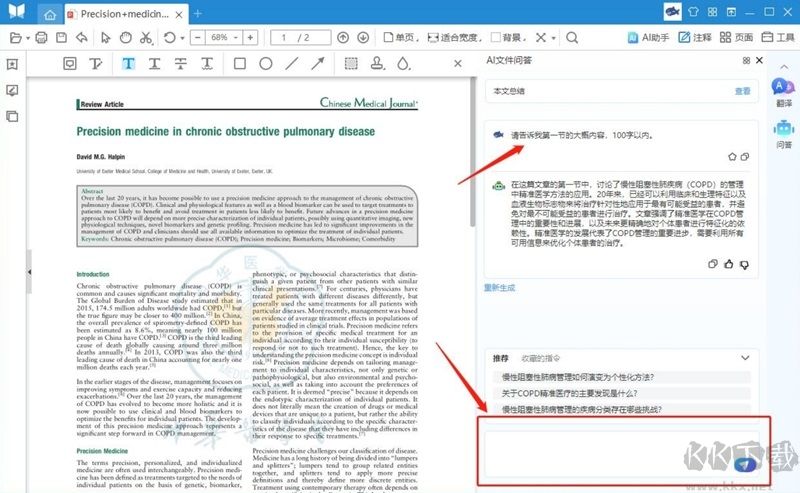
Task: Open file with the folder icon
Action: (x=15, y=37)
